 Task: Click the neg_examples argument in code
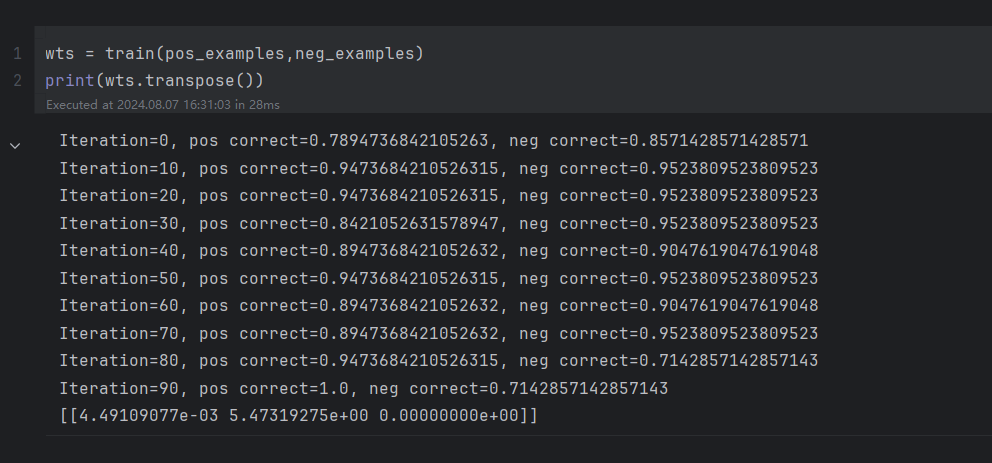click(354, 54)
